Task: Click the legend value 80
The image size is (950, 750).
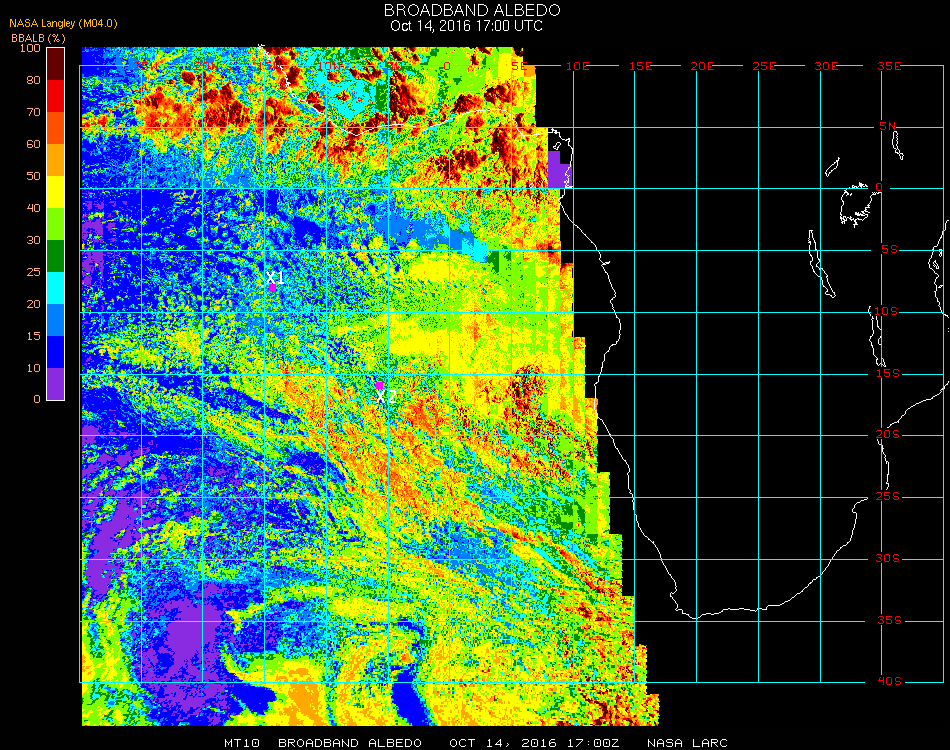Action: click(x=33, y=80)
